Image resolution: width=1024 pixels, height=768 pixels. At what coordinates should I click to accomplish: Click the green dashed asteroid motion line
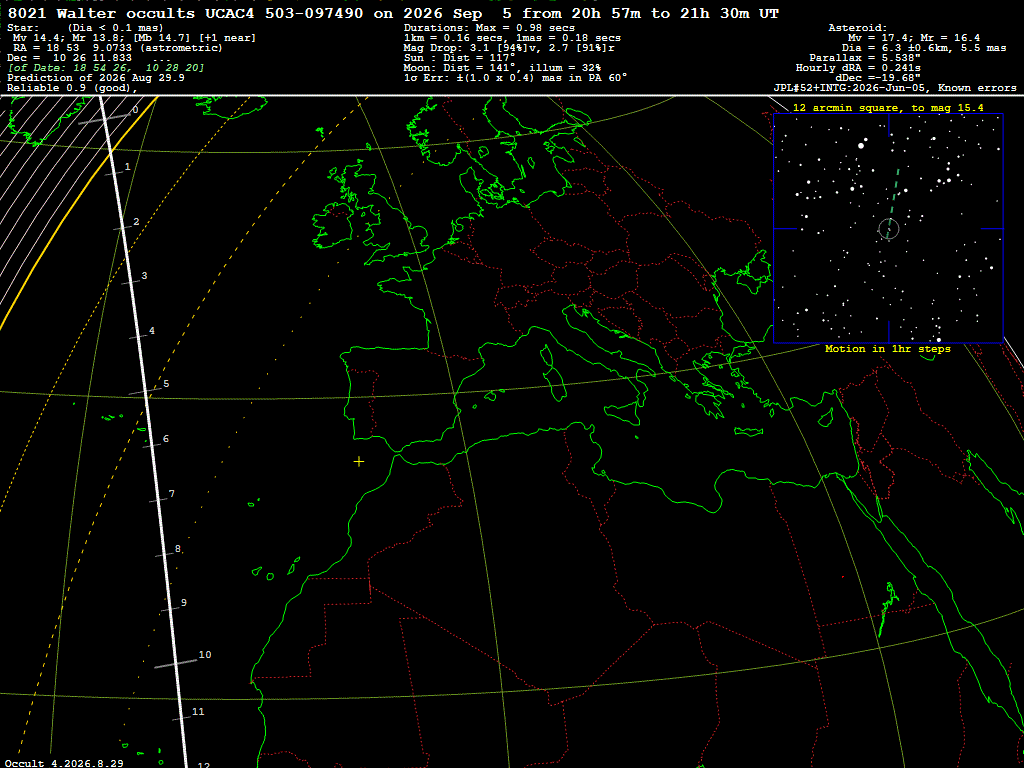tap(893, 199)
